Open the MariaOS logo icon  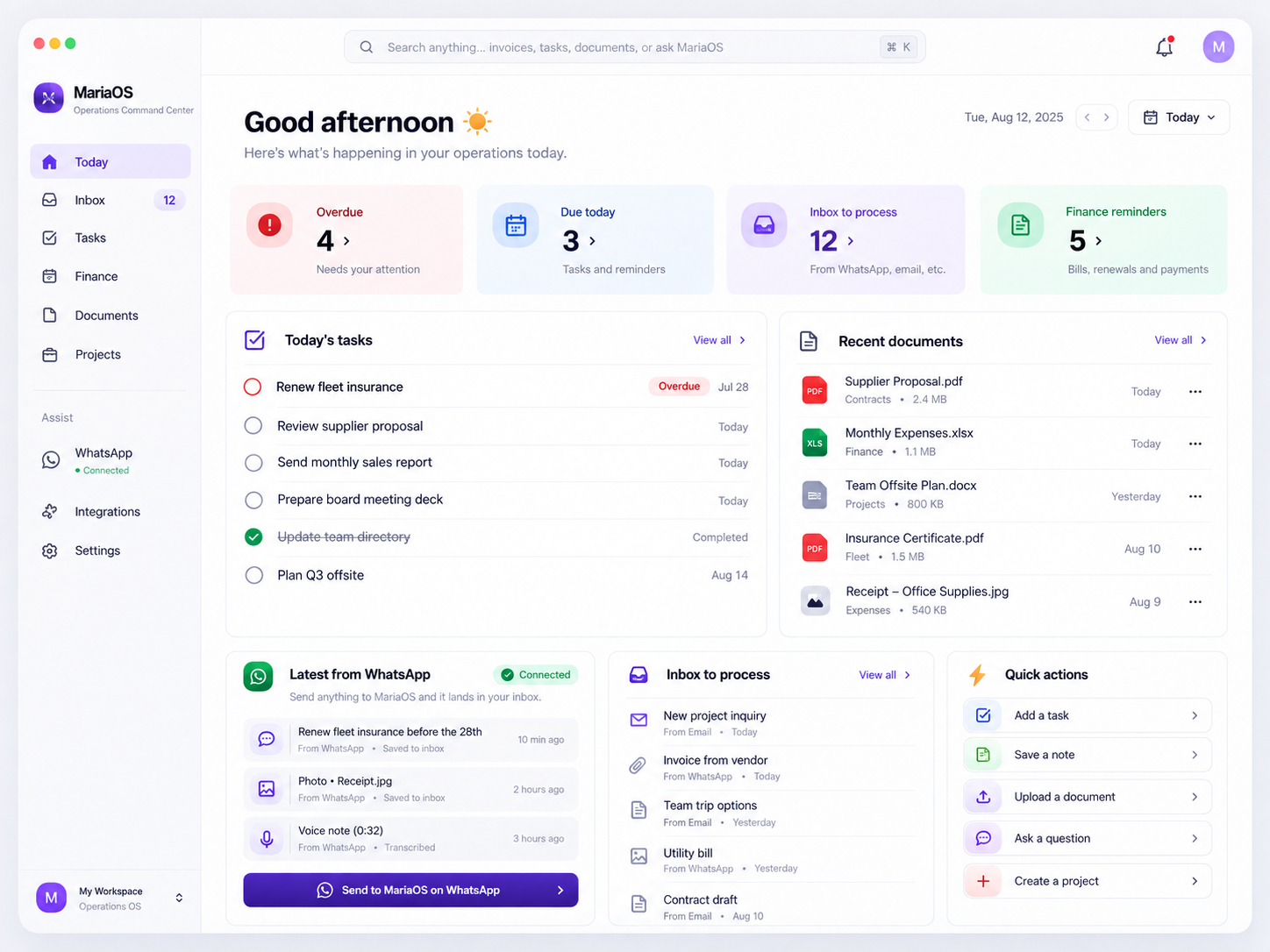[x=49, y=98]
